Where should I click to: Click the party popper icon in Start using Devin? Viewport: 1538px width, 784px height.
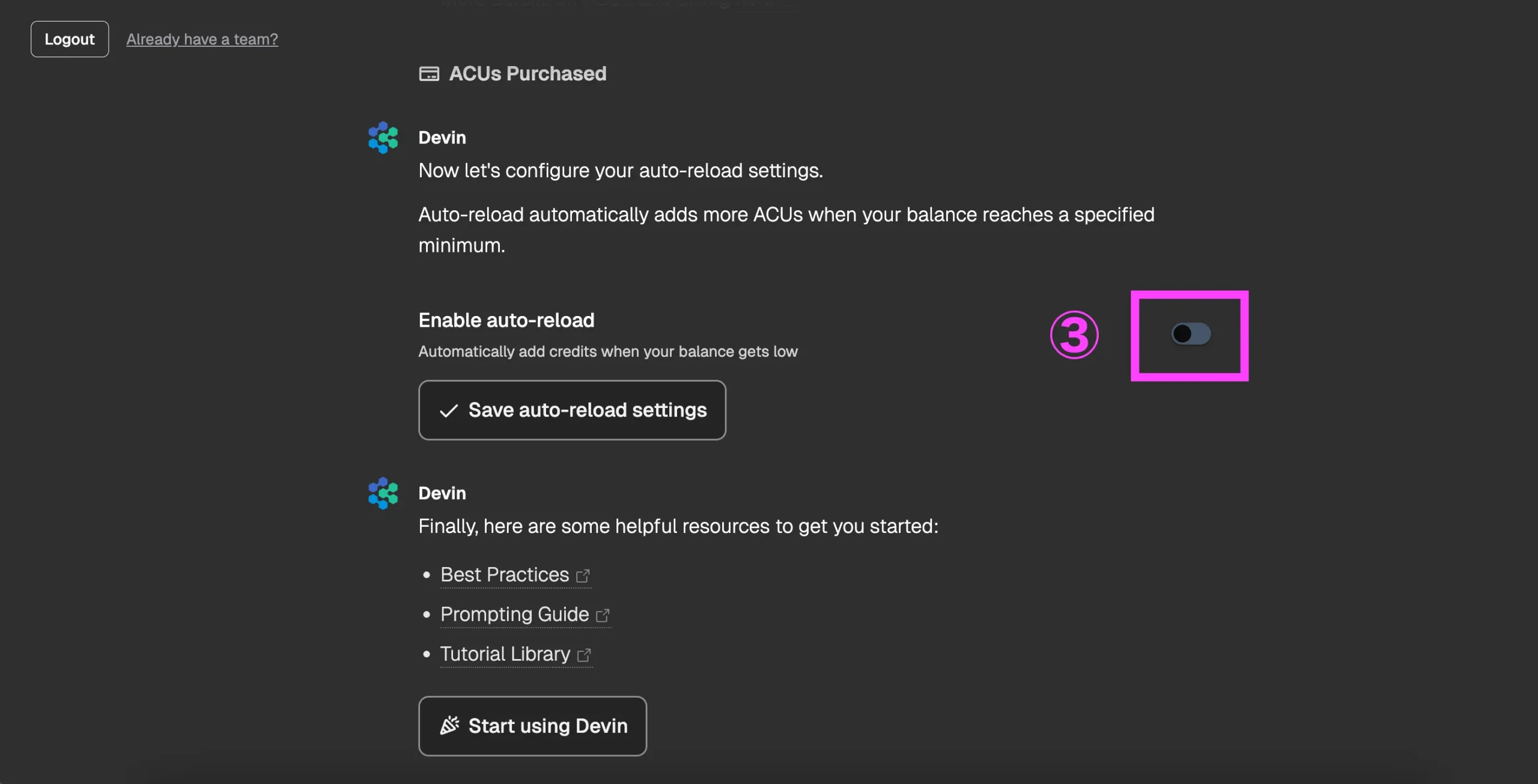449,726
